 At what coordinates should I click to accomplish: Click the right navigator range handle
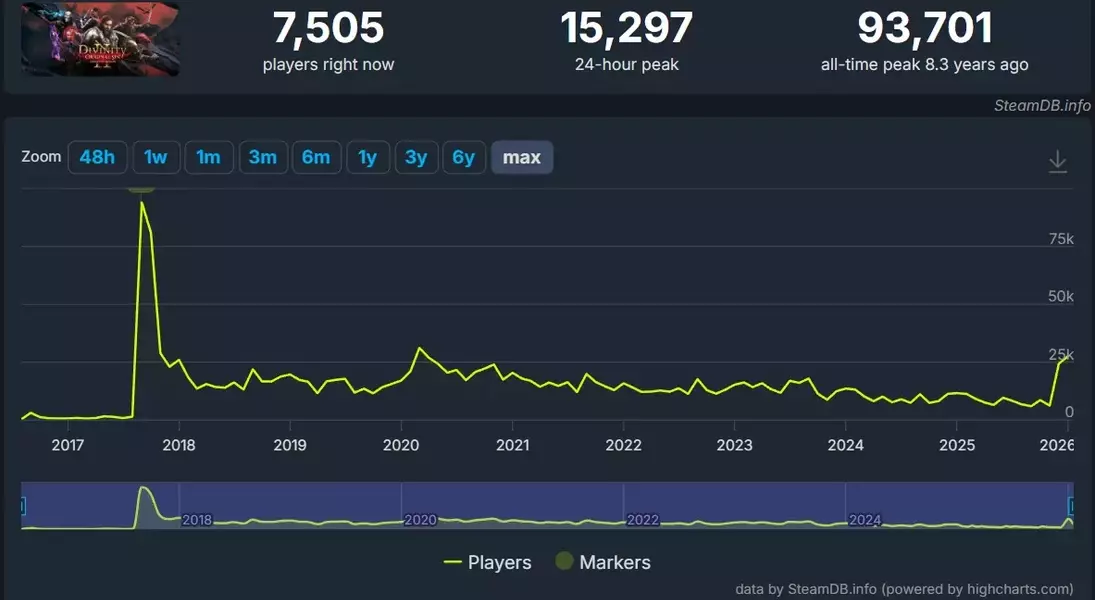pyautogui.click(x=1072, y=506)
